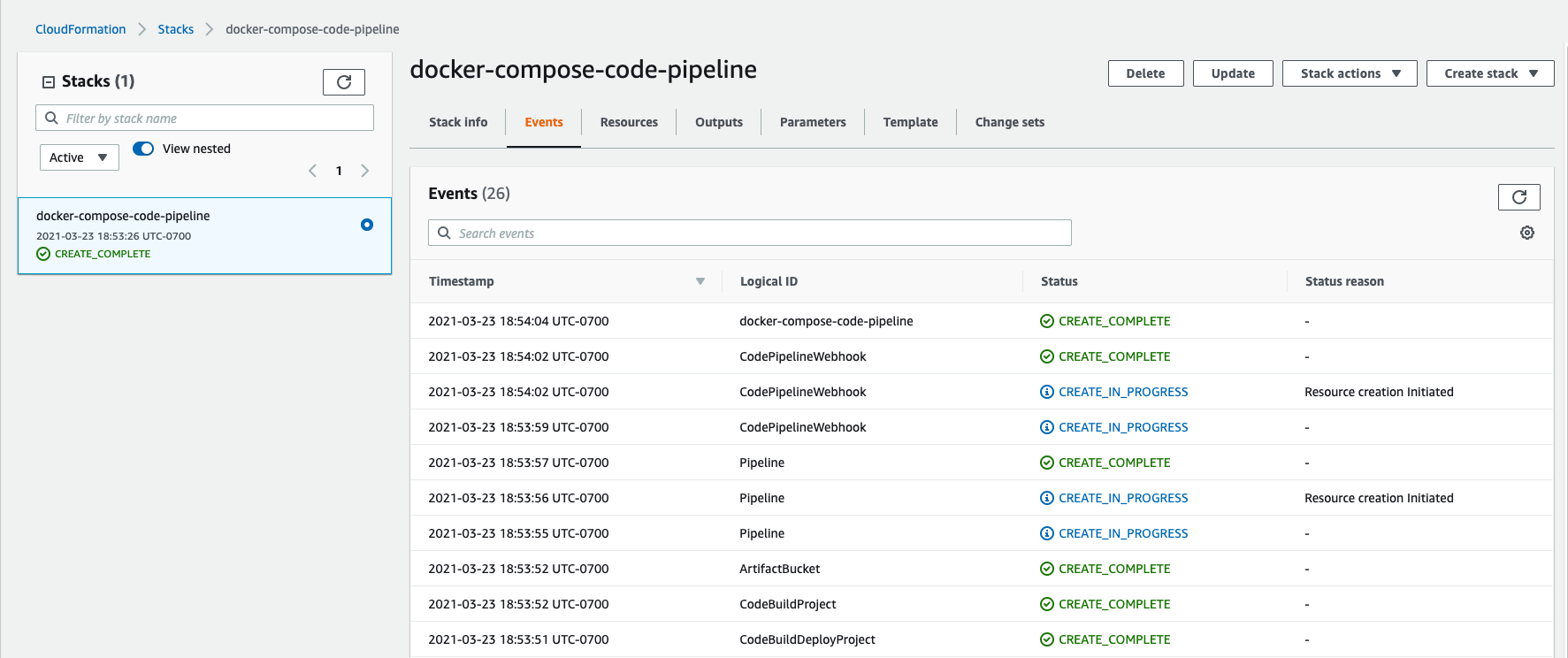Click the status icon for docker-compose-code-pipeline event

pos(1047,321)
